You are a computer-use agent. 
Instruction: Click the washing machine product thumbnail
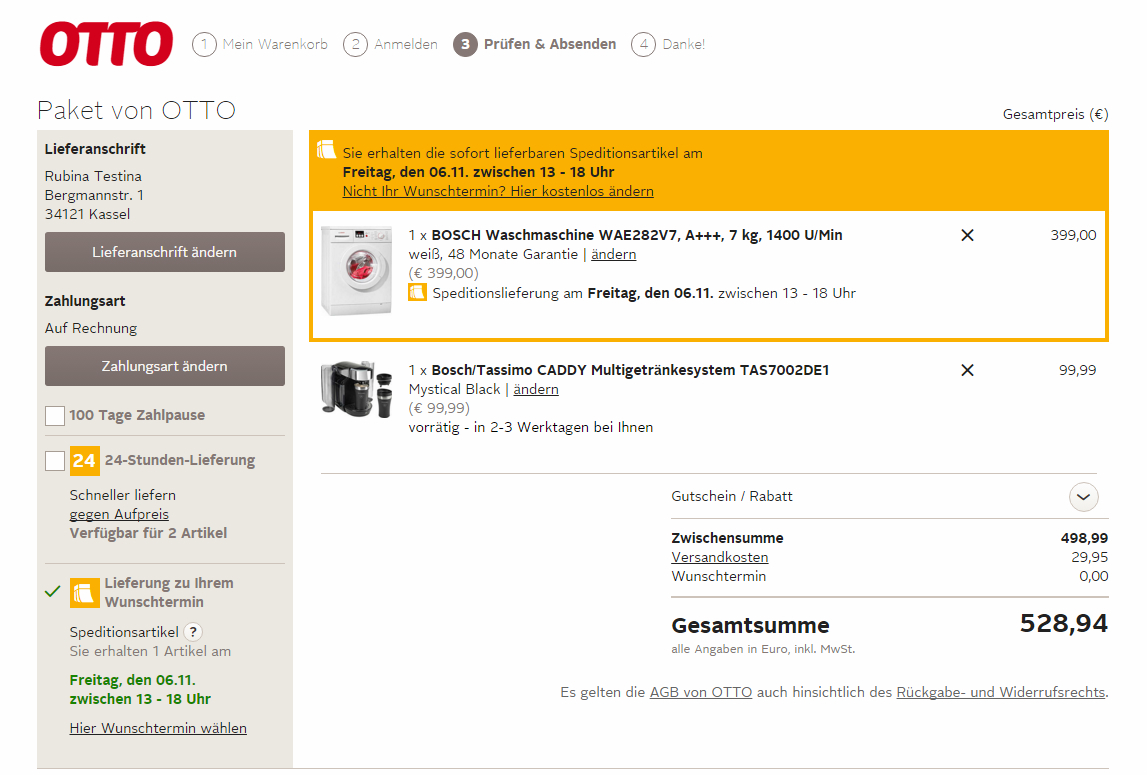pyautogui.click(x=356, y=271)
